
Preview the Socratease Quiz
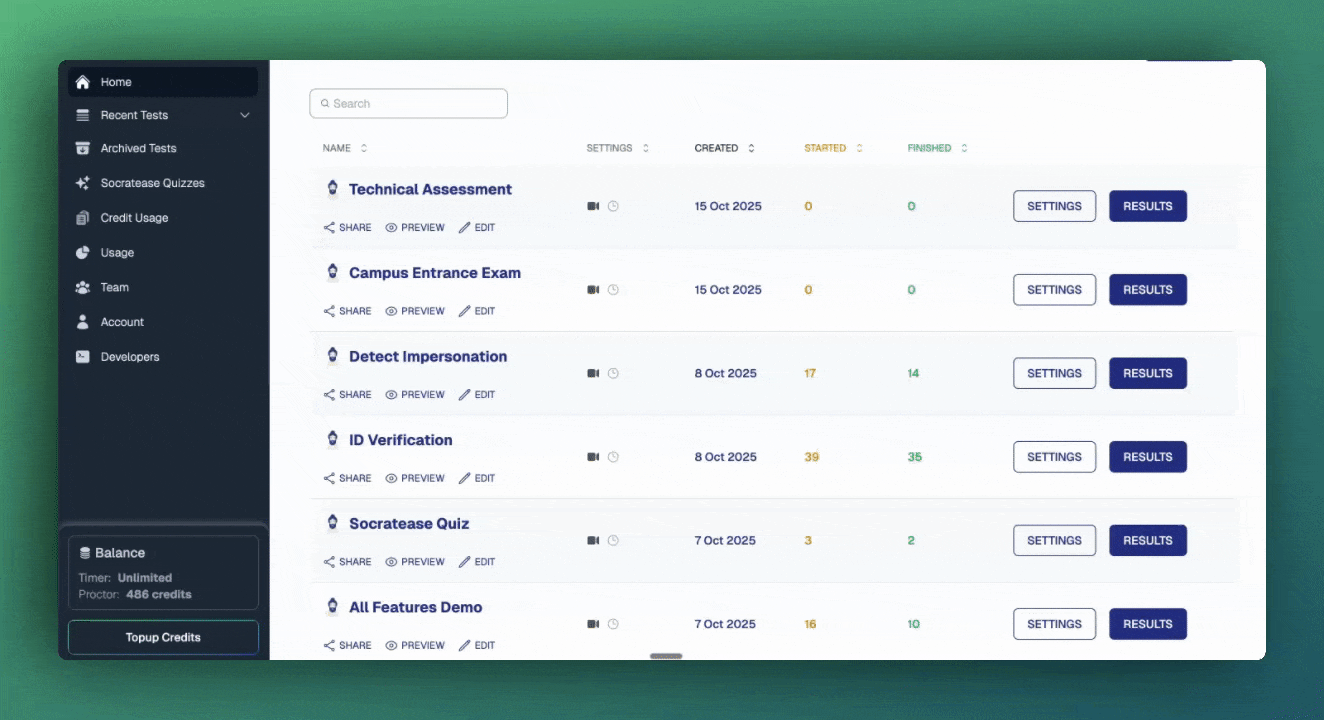point(415,562)
